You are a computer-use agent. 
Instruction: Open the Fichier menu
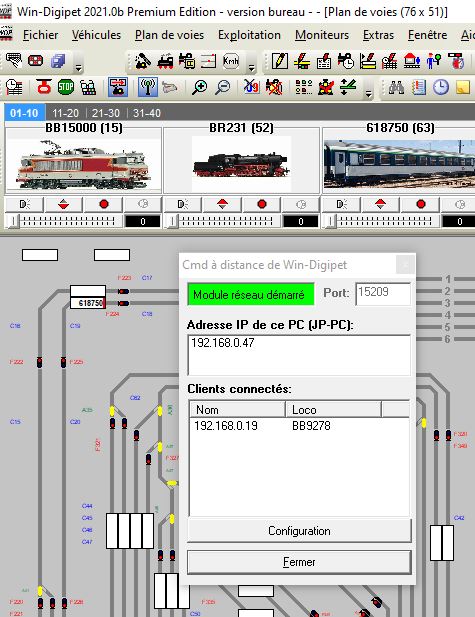click(41, 35)
